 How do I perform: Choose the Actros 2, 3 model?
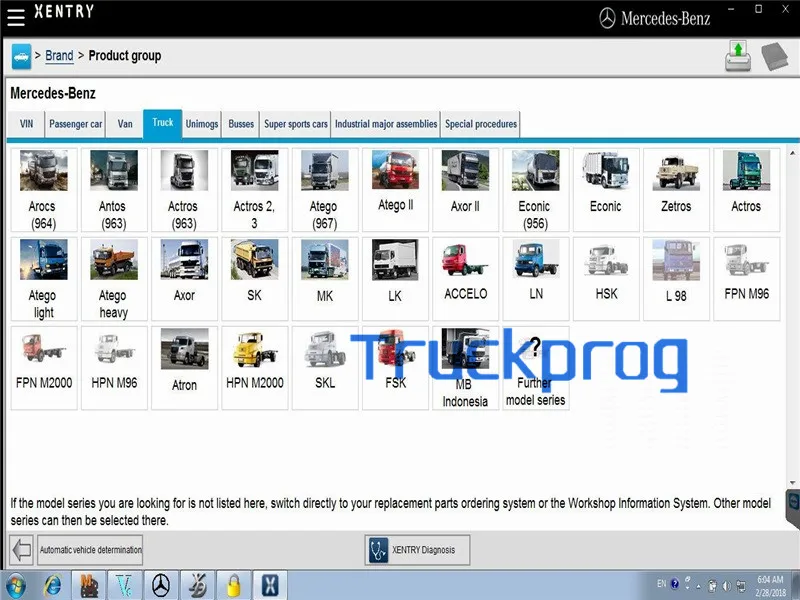(x=255, y=190)
